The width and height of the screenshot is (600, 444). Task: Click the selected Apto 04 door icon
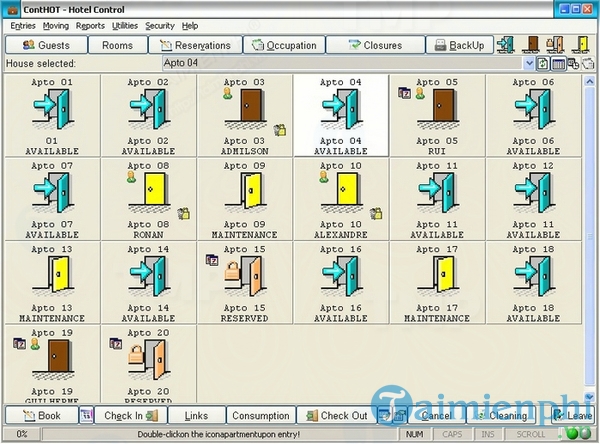point(341,109)
